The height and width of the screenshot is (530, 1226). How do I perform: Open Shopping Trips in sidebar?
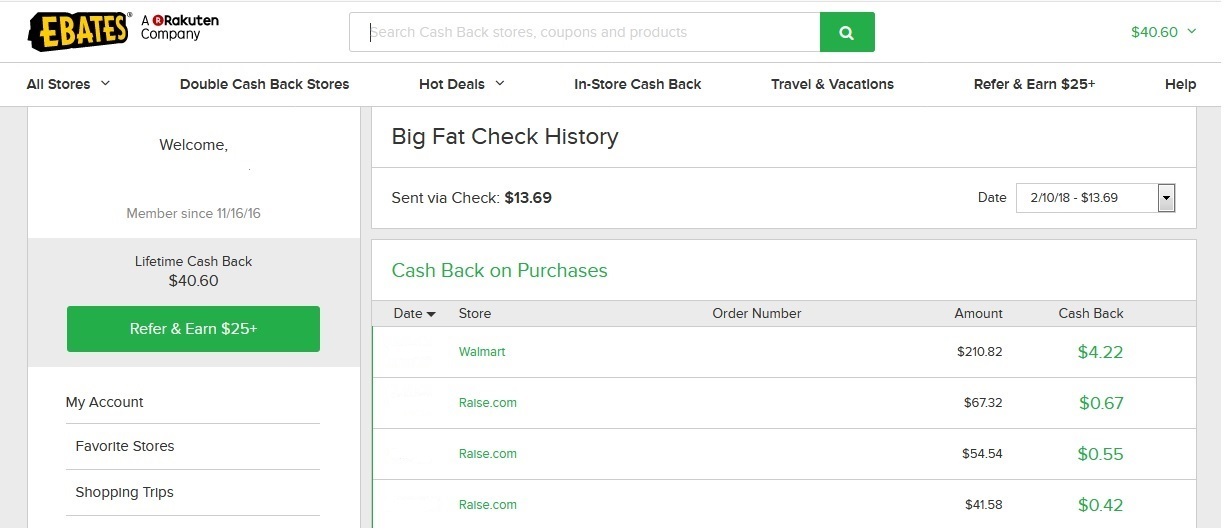[x=124, y=492]
